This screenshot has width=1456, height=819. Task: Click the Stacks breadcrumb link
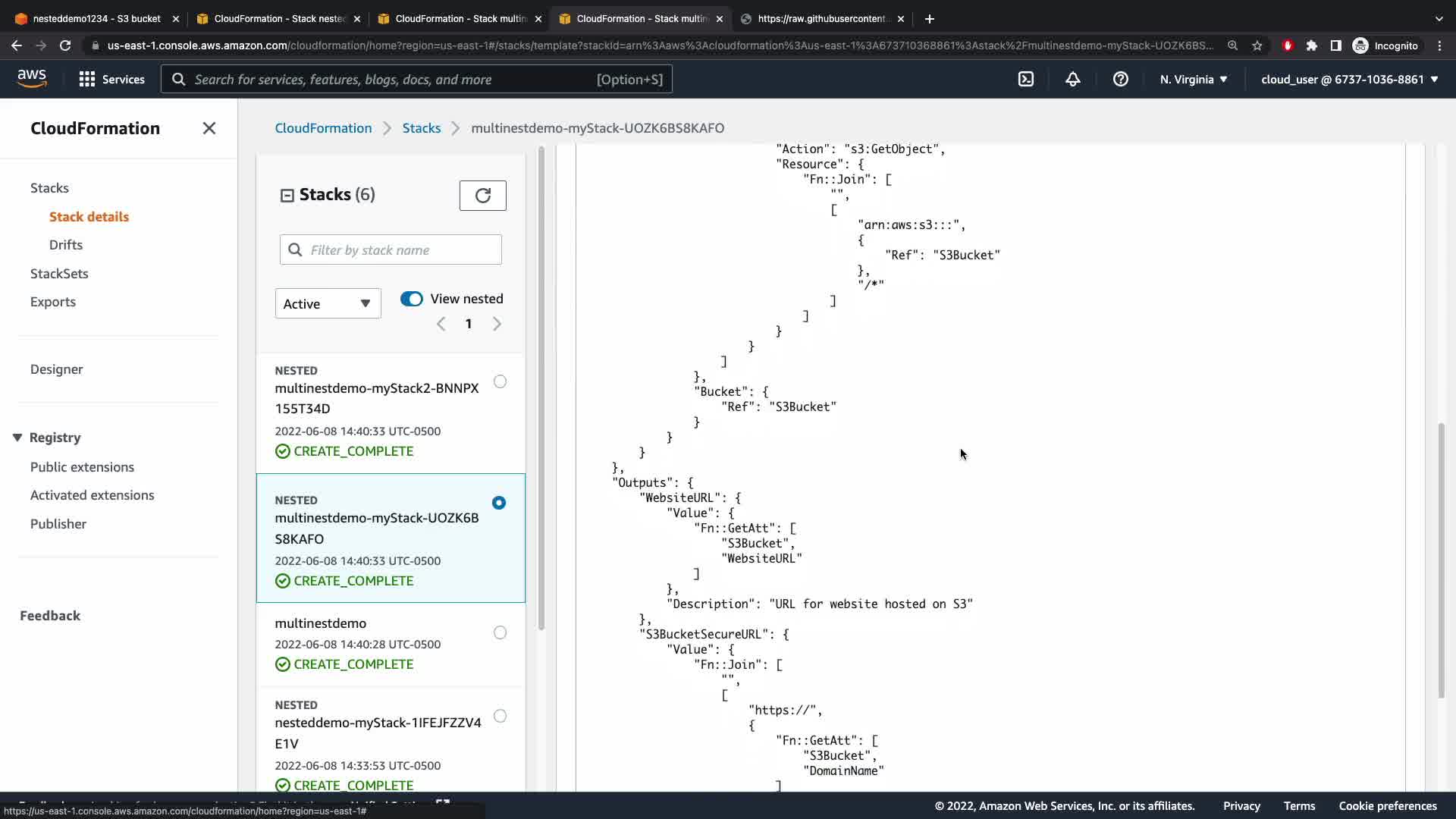(x=421, y=128)
